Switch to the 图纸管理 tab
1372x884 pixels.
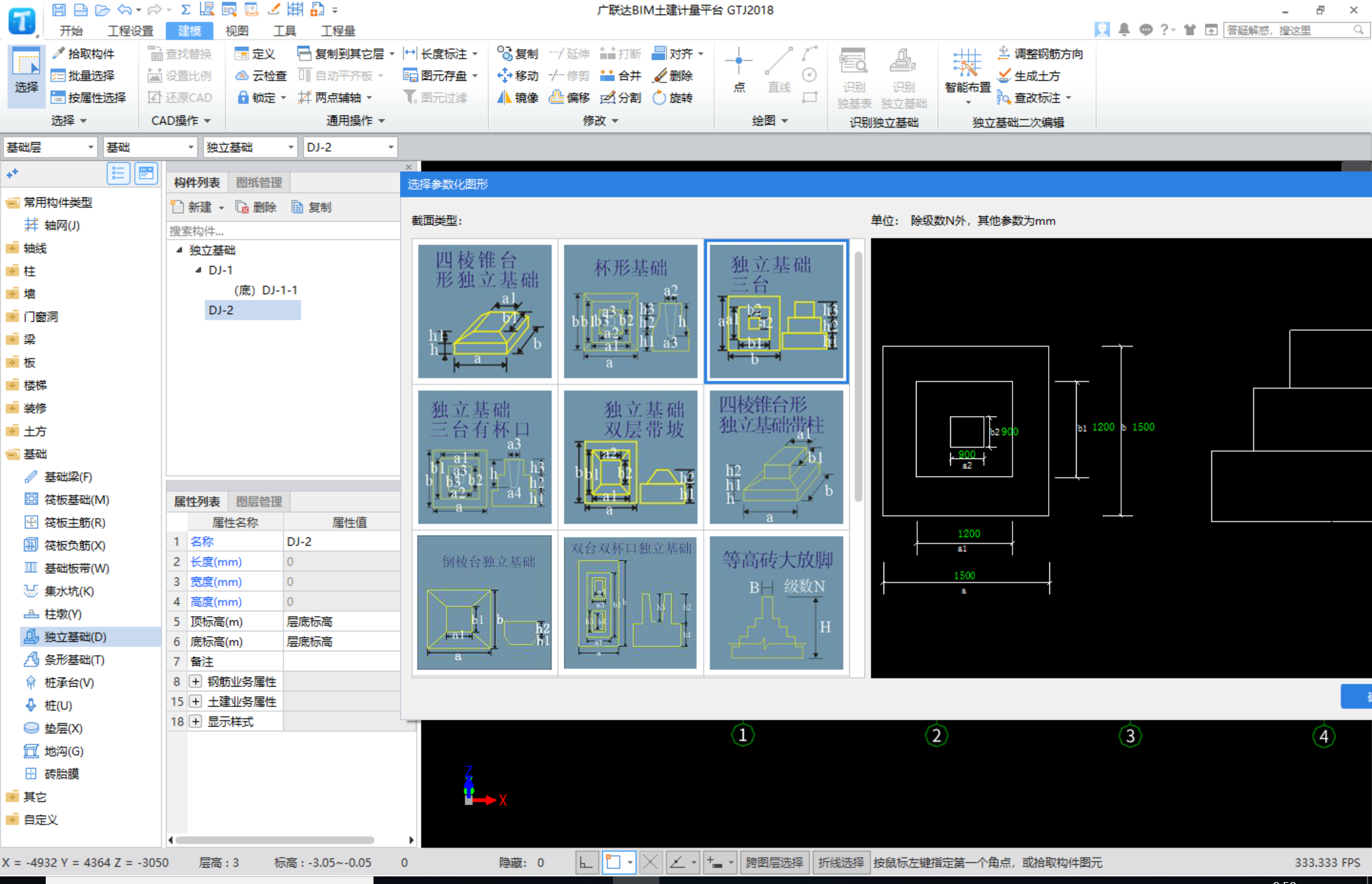click(259, 183)
